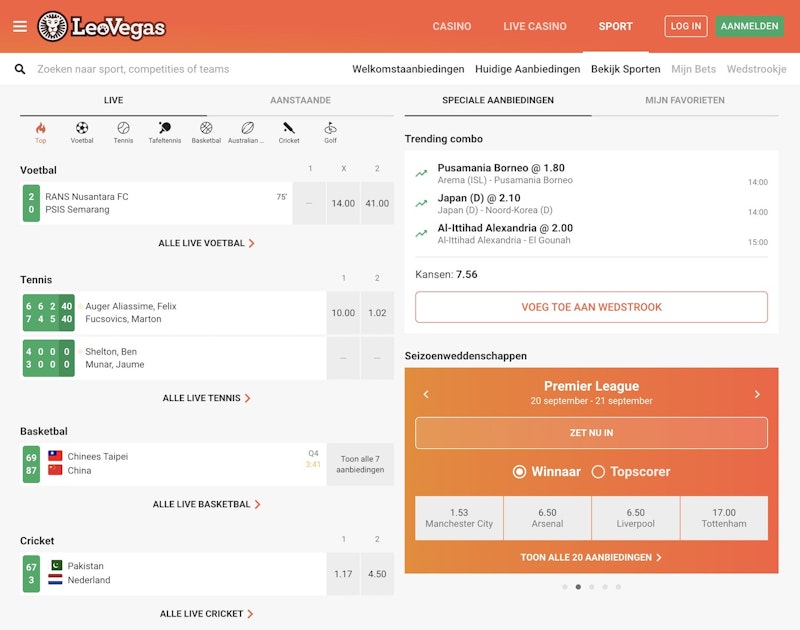Select the Basketbal sport icon

[x=206, y=133]
